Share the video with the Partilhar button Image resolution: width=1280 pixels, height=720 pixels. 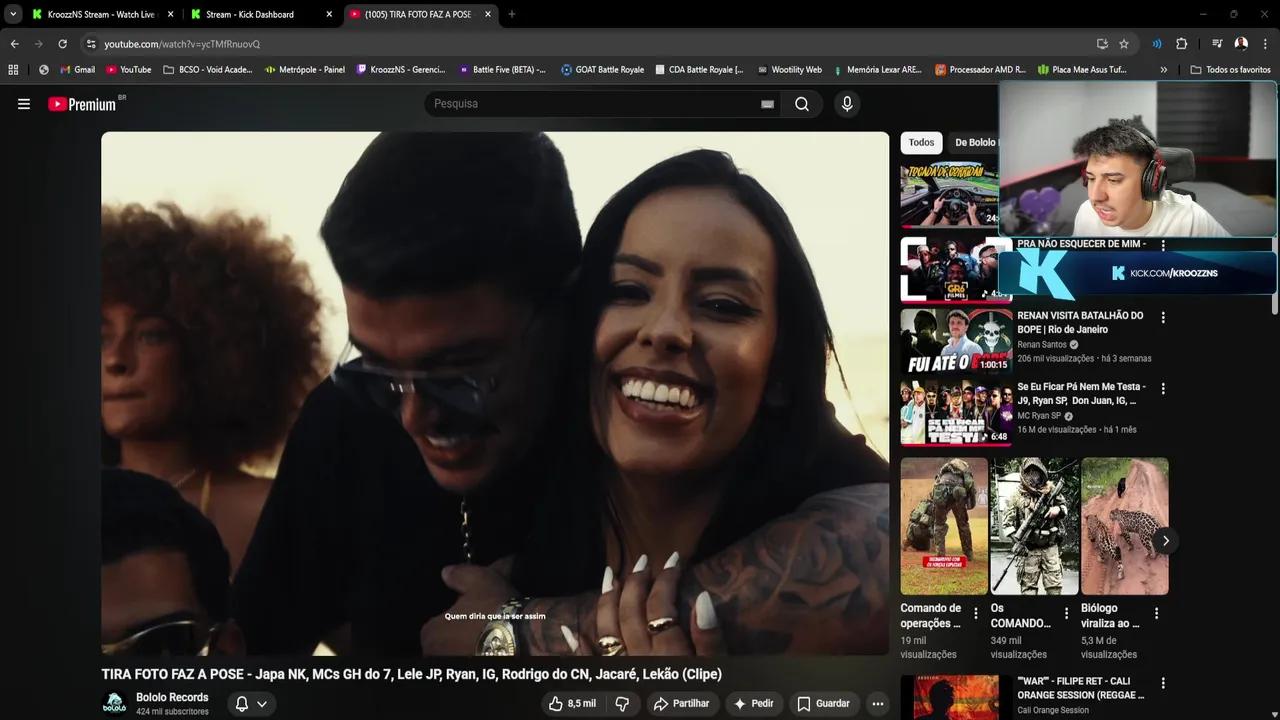tap(683, 703)
